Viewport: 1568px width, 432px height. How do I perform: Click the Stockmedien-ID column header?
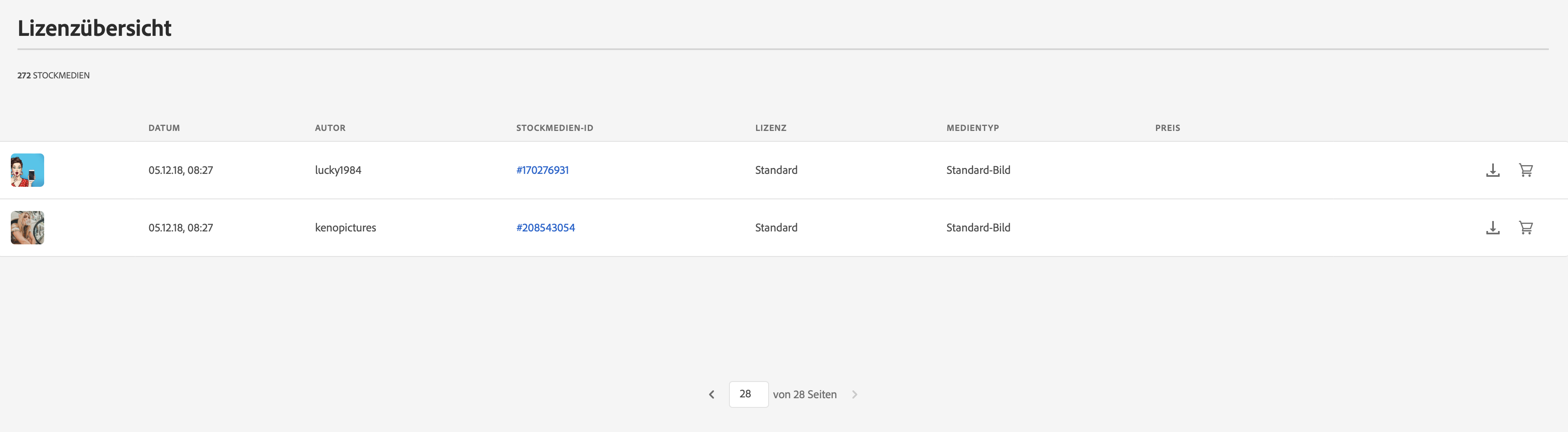coord(554,128)
